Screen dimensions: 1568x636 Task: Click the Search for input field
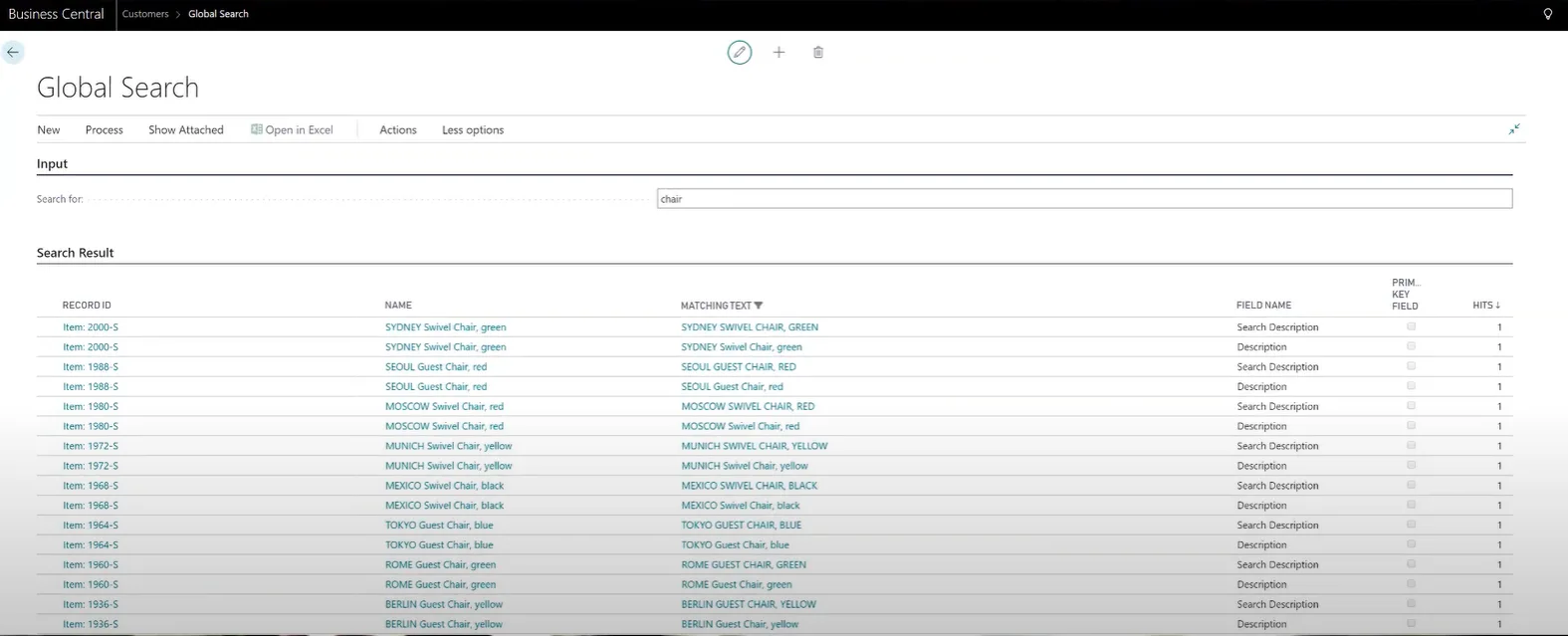click(1084, 199)
